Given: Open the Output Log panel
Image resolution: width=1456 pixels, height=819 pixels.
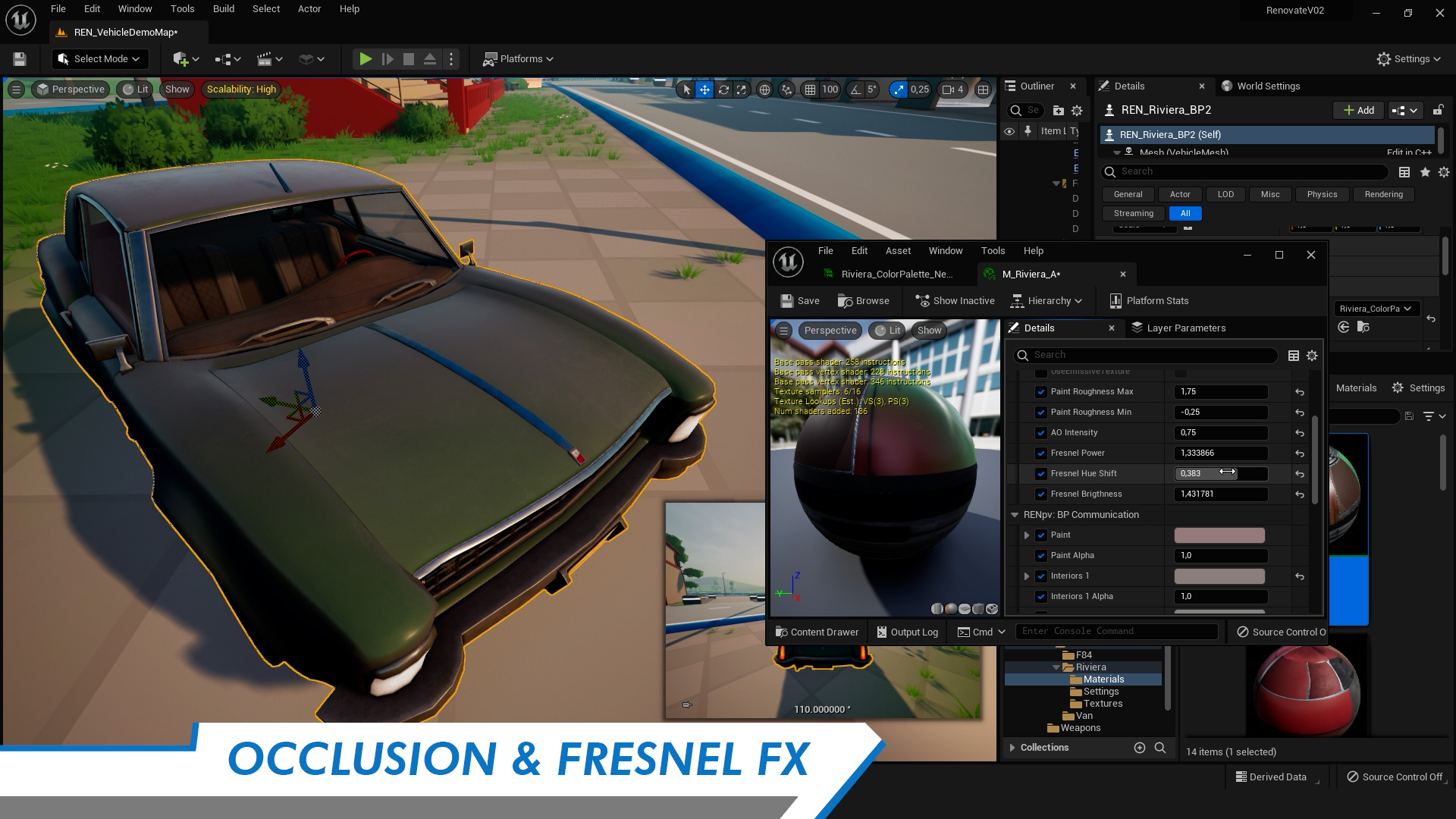Looking at the screenshot, I should coord(907,632).
